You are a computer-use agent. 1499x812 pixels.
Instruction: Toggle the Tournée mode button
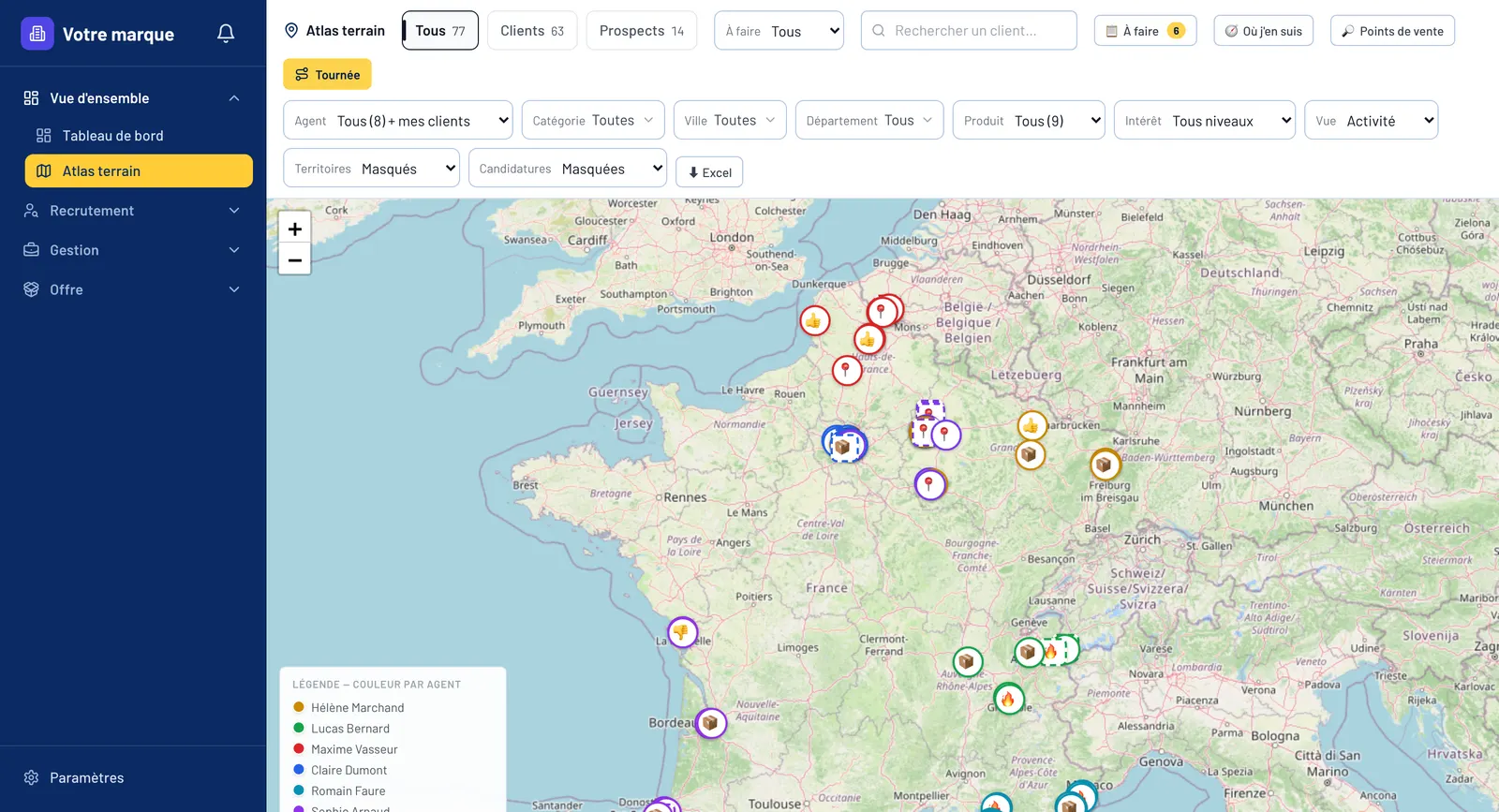(327, 75)
